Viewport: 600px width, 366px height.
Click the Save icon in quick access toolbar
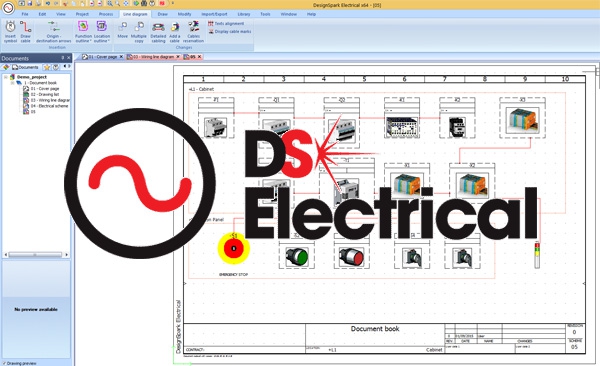(x=30, y=3)
